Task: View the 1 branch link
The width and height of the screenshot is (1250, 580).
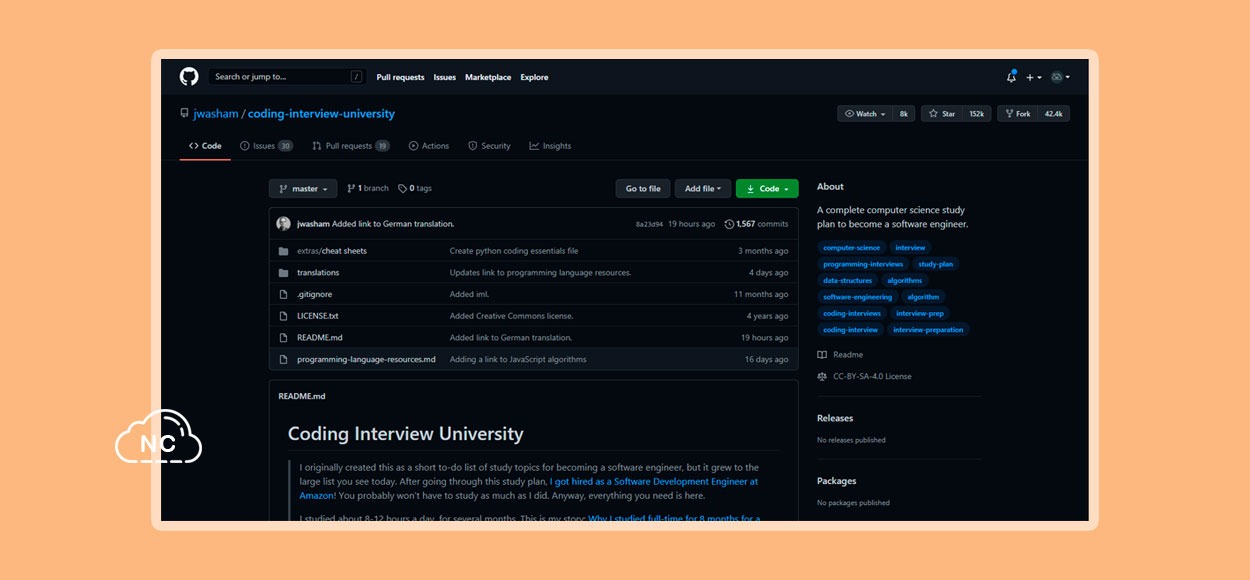Action: click(x=368, y=189)
